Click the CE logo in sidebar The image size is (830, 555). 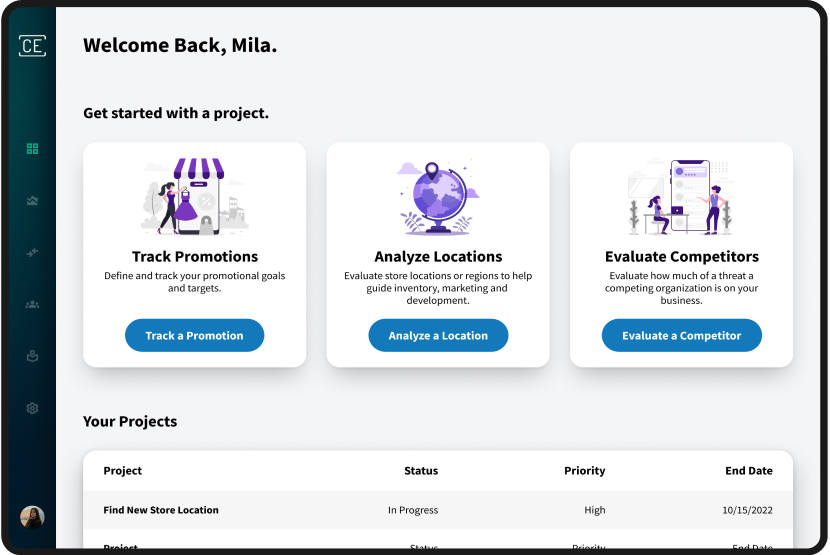(32, 46)
